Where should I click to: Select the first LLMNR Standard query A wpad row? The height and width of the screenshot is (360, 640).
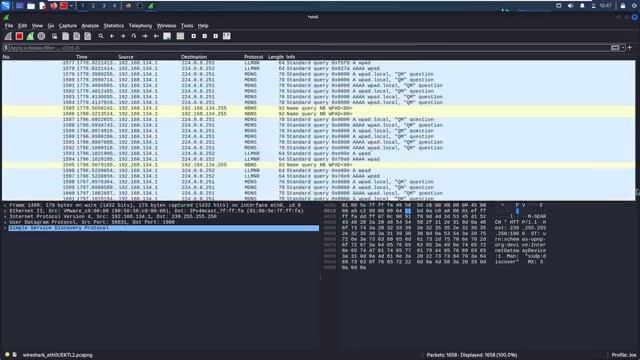click(318, 63)
